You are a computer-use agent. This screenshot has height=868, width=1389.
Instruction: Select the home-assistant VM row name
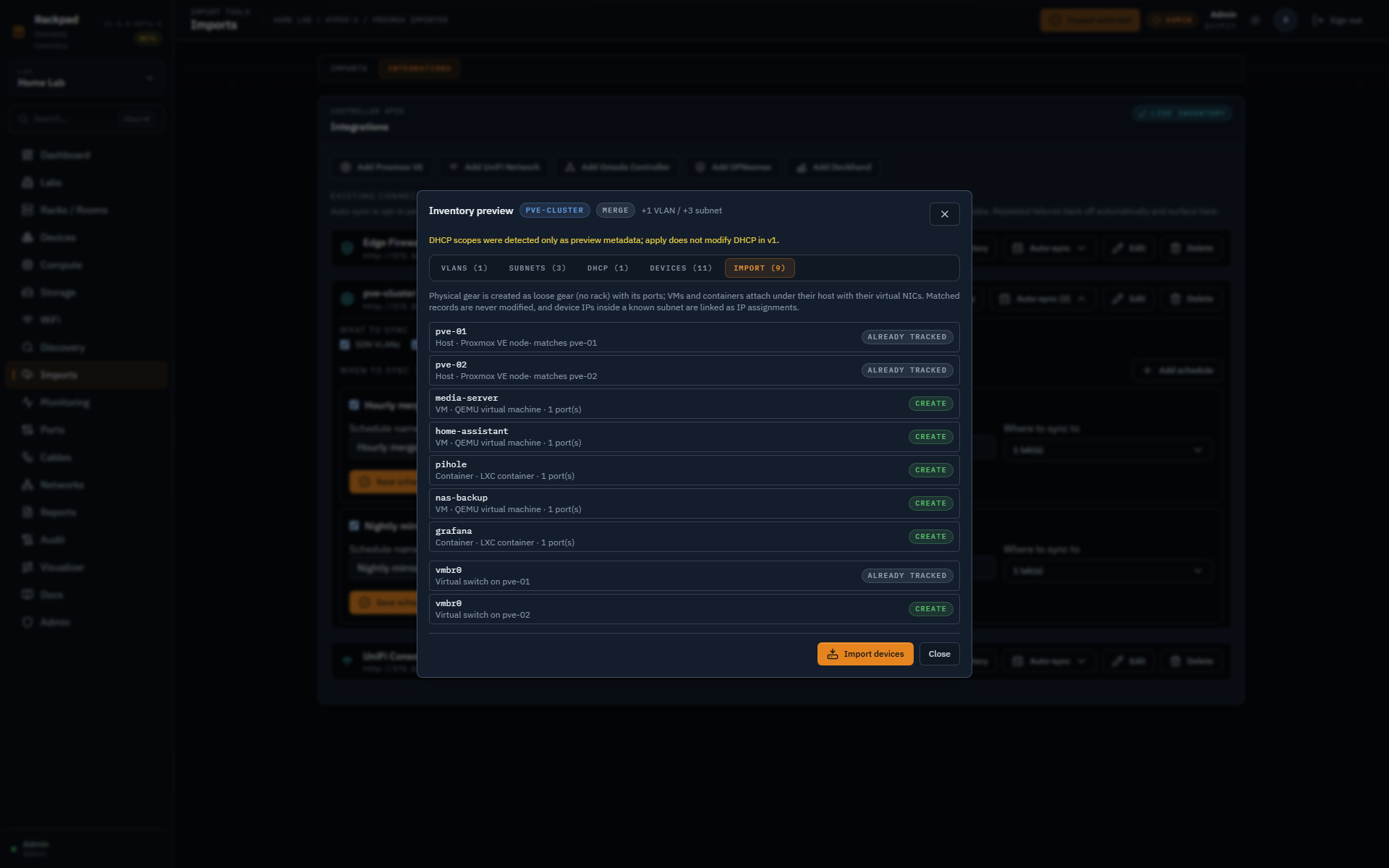[472, 431]
